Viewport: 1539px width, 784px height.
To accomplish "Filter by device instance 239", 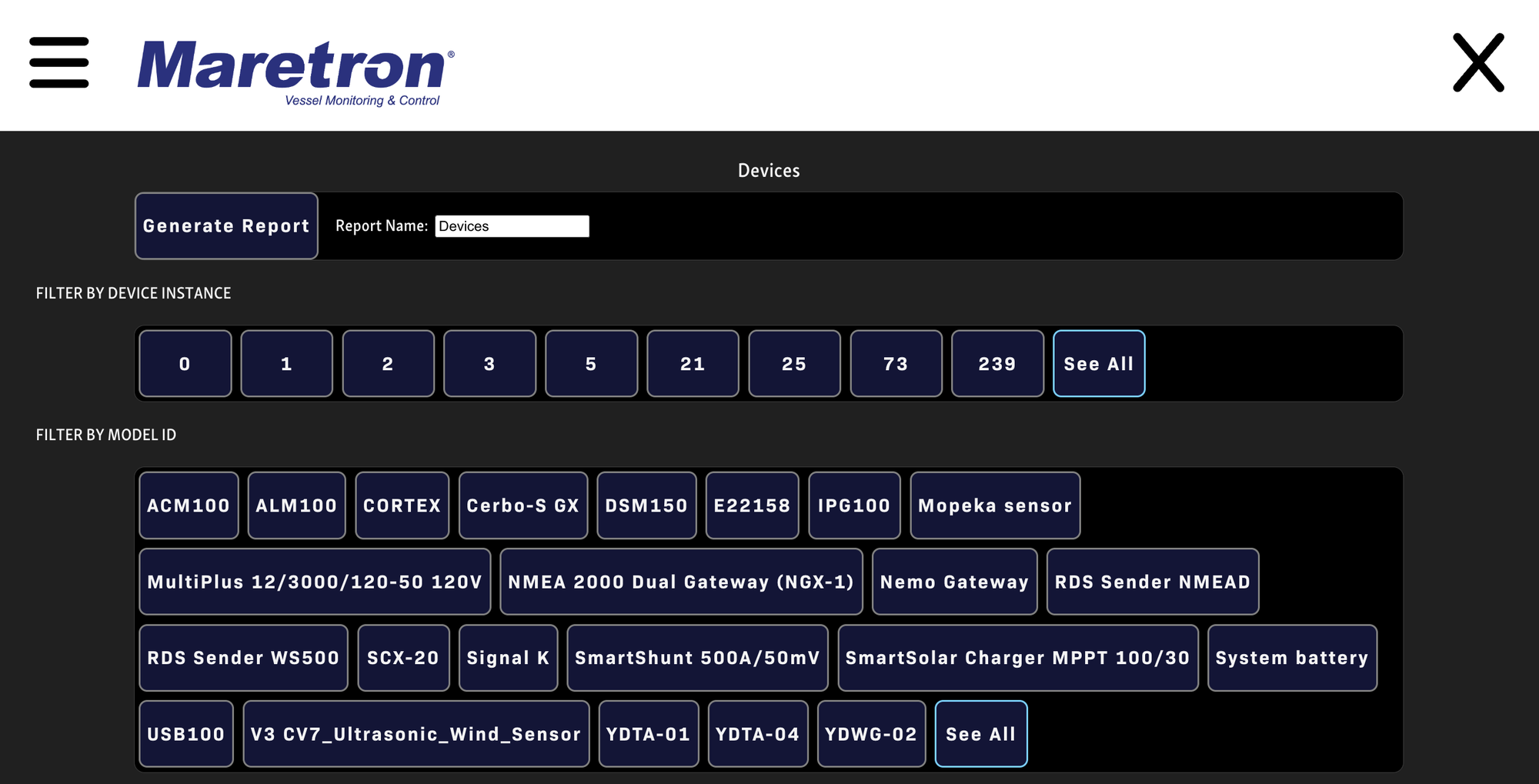I will click(x=998, y=363).
